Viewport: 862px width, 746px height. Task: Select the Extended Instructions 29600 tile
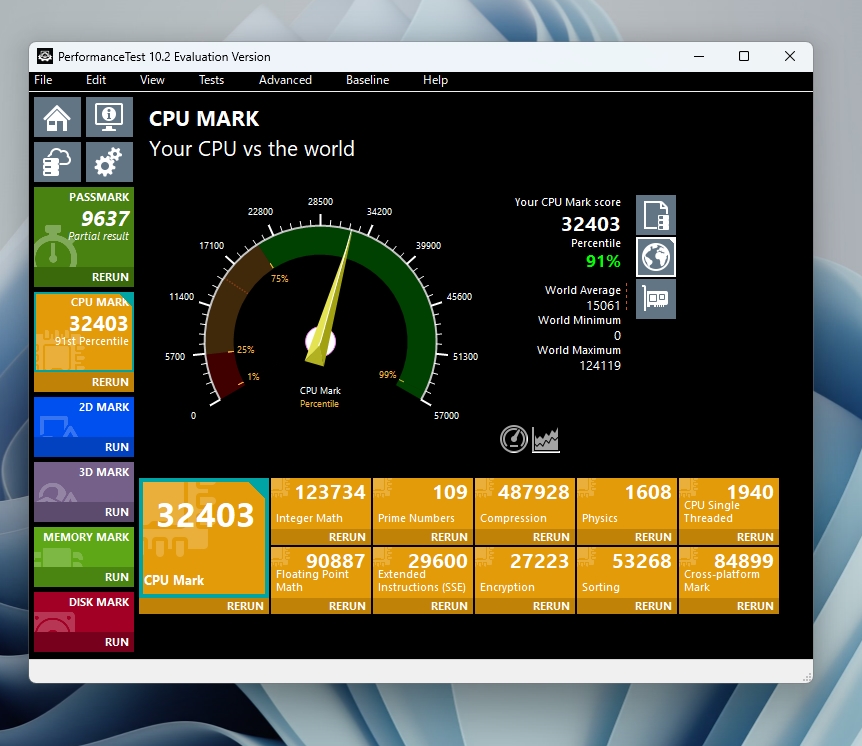423,573
